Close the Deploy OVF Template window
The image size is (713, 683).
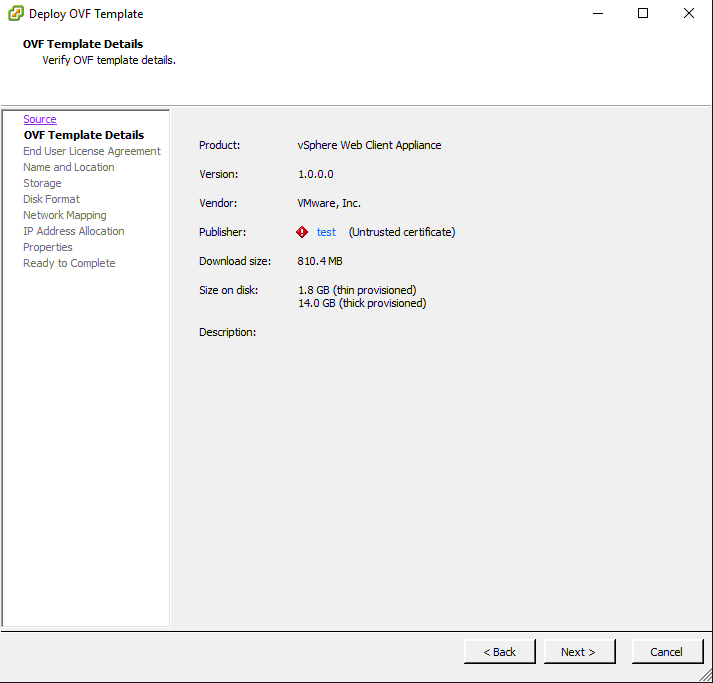coord(689,14)
